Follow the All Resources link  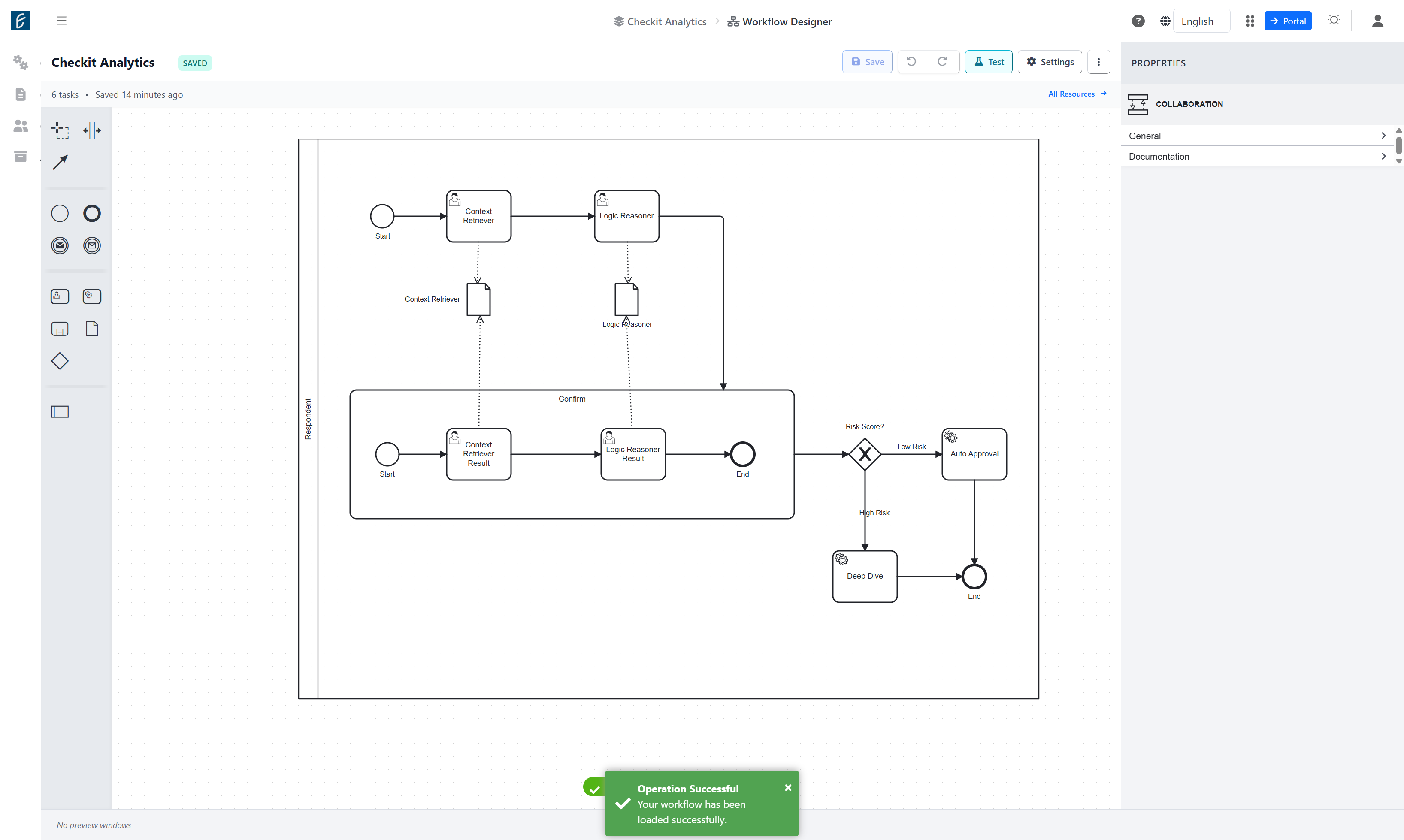1077,94
